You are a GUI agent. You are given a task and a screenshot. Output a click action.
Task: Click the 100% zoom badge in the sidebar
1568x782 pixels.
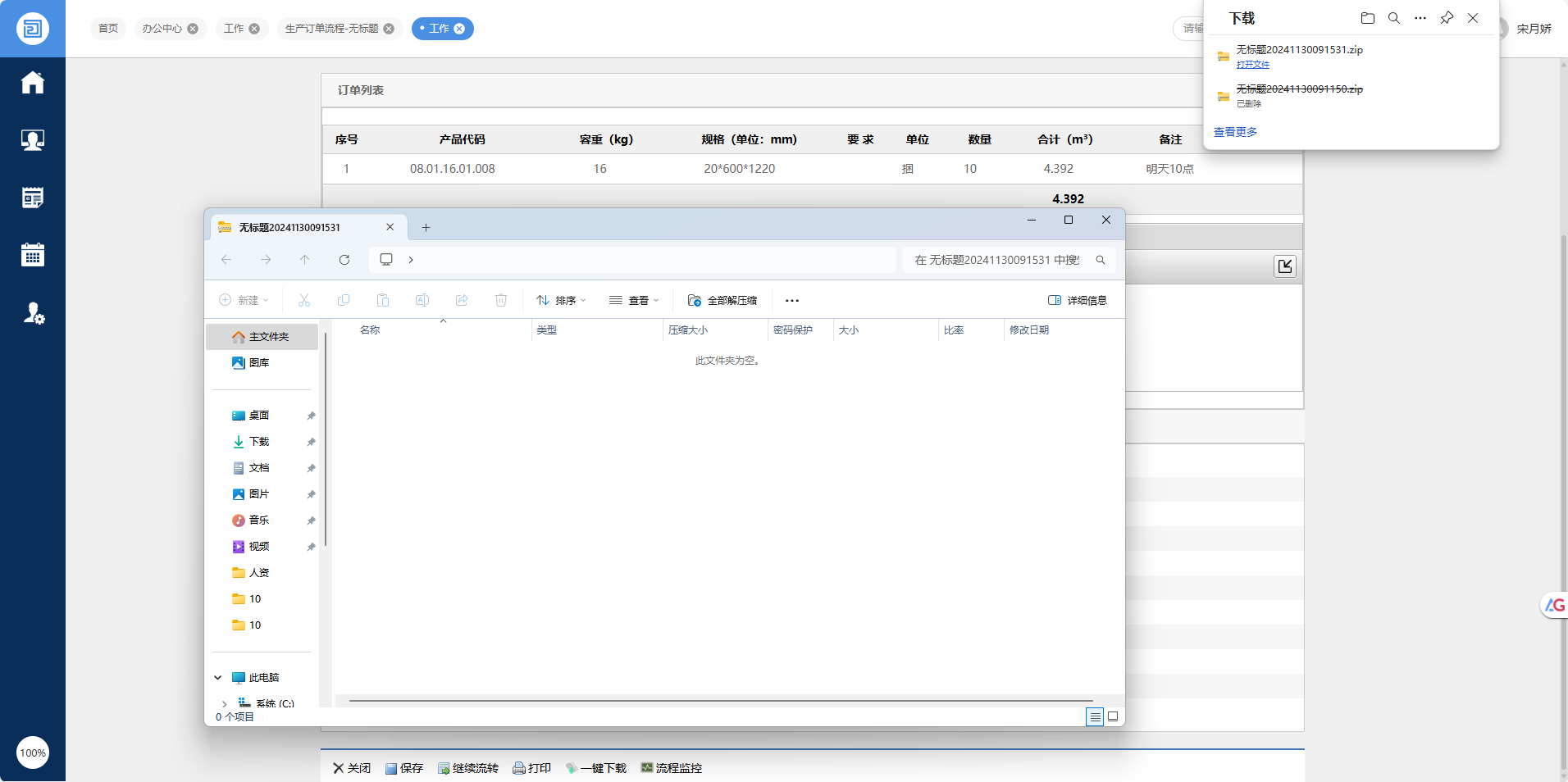(x=33, y=752)
